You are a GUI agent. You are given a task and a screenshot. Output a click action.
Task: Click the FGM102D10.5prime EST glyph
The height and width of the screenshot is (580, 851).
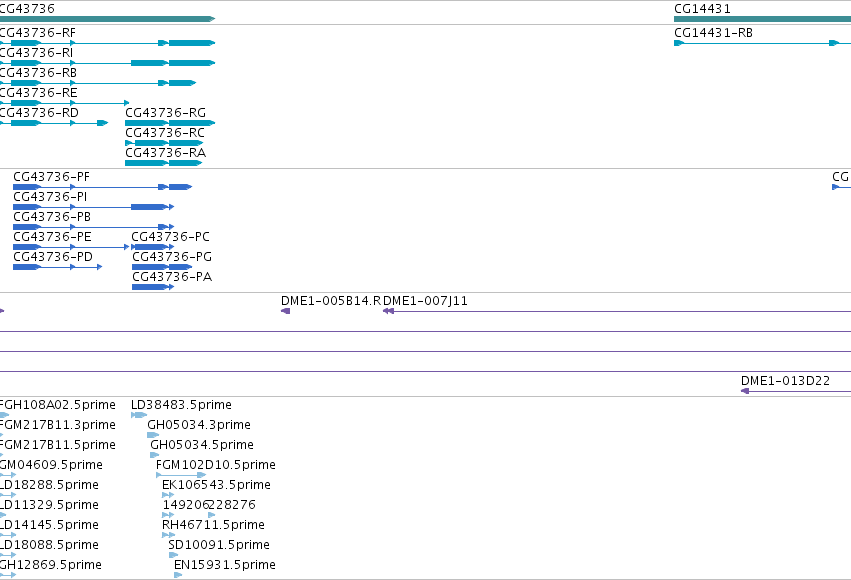coord(181,475)
